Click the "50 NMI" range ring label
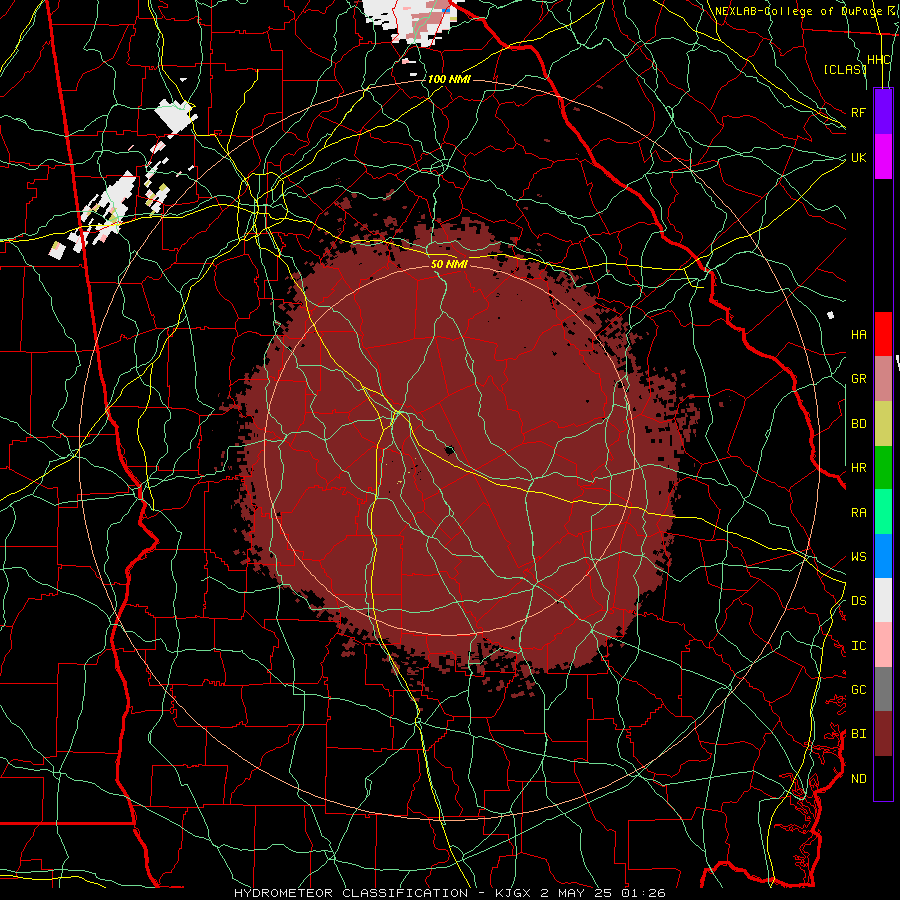The image size is (900, 900). (449, 264)
